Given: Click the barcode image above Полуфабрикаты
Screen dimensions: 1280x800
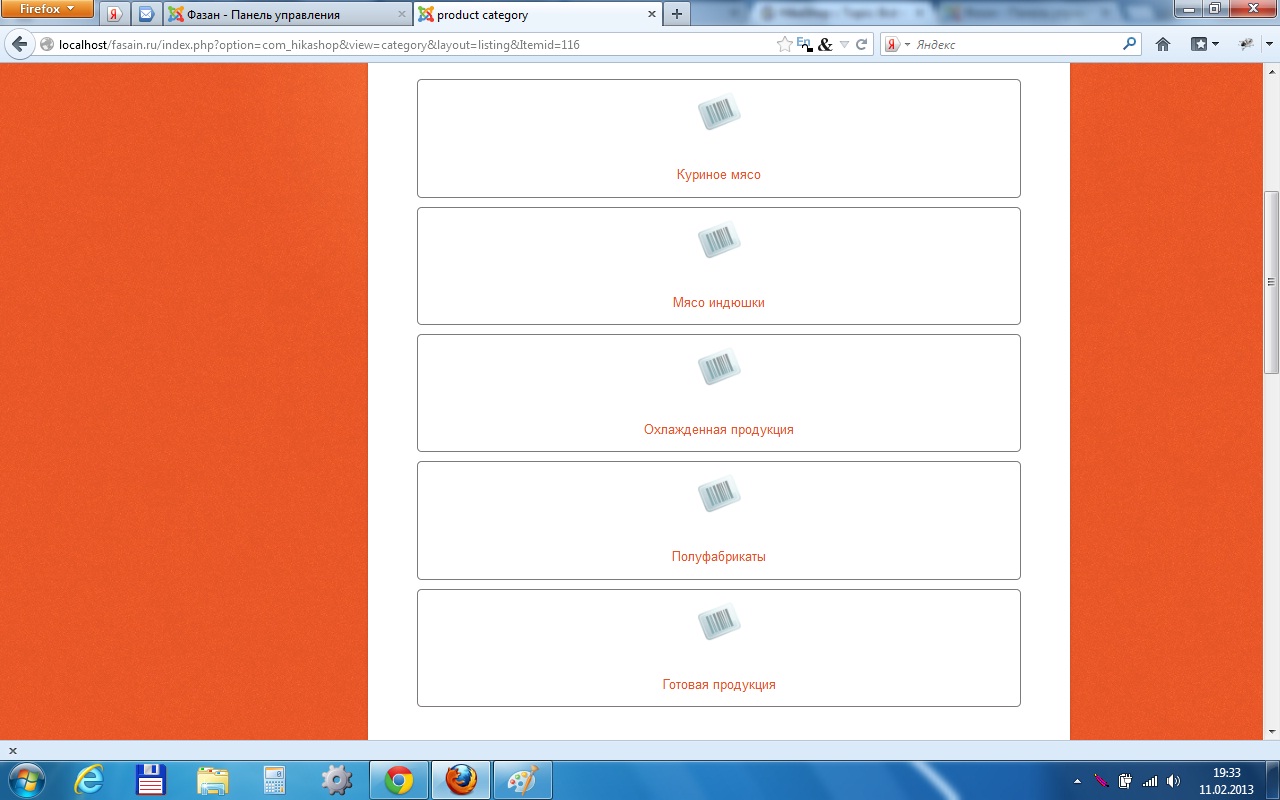Looking at the screenshot, I should coord(719,494).
